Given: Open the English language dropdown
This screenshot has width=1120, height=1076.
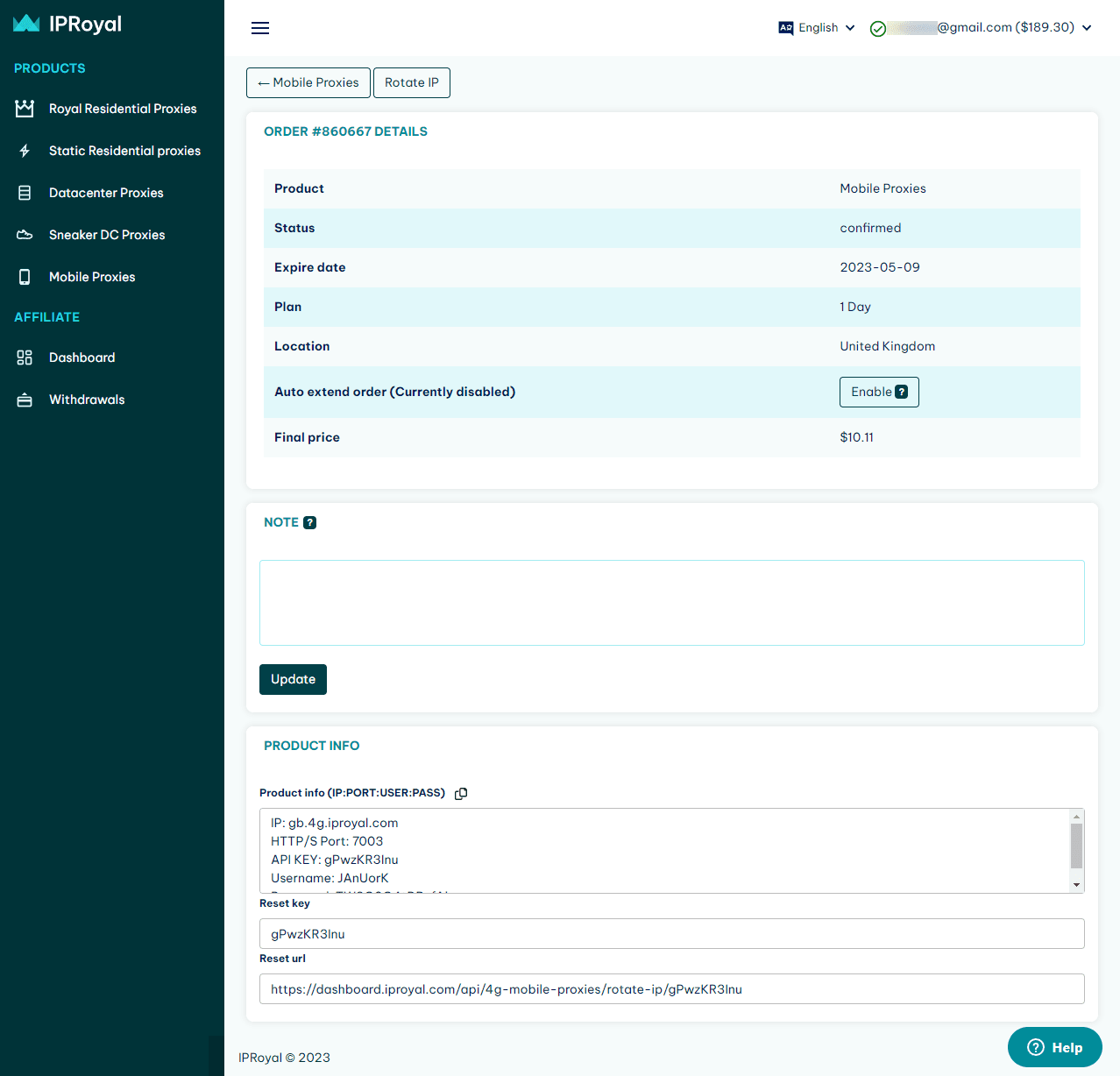Looking at the screenshot, I should [x=818, y=28].
